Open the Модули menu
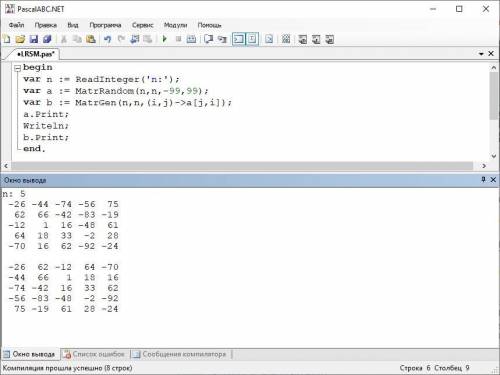Viewport: 500px width, 375px height. pyautogui.click(x=175, y=25)
